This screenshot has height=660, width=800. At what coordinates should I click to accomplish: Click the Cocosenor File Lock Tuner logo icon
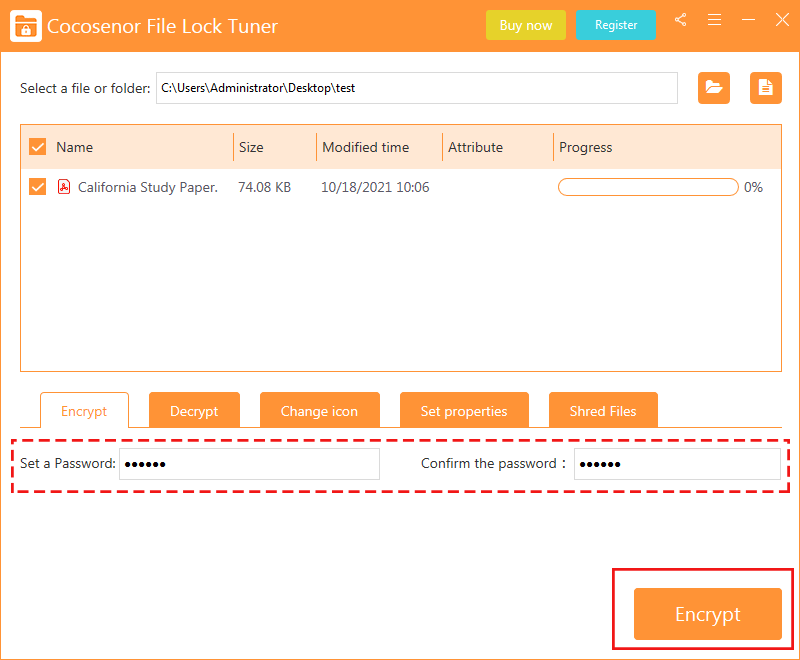pos(26,26)
